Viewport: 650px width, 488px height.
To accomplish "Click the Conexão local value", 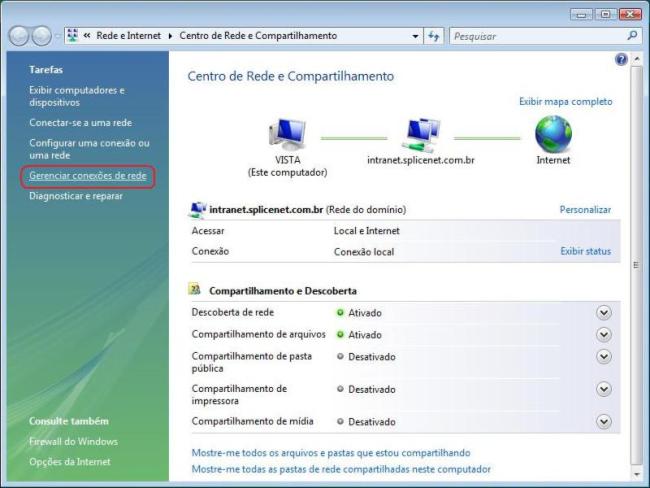I will [364, 252].
